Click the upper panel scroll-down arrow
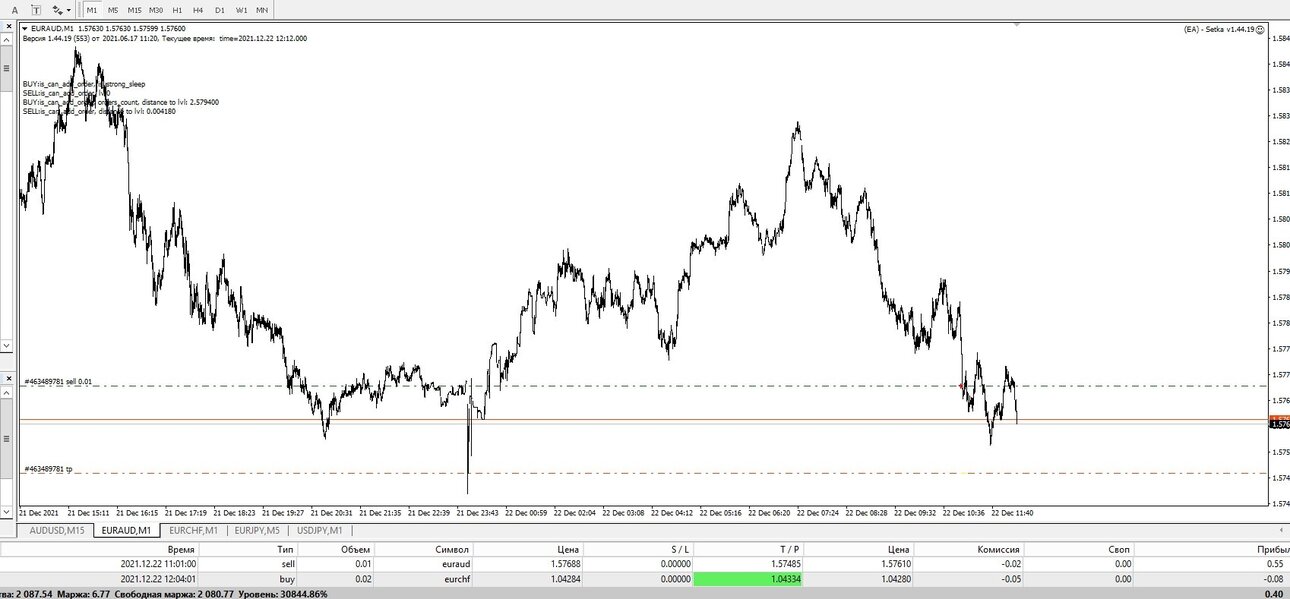The width and height of the screenshot is (1290, 599). click(7, 346)
